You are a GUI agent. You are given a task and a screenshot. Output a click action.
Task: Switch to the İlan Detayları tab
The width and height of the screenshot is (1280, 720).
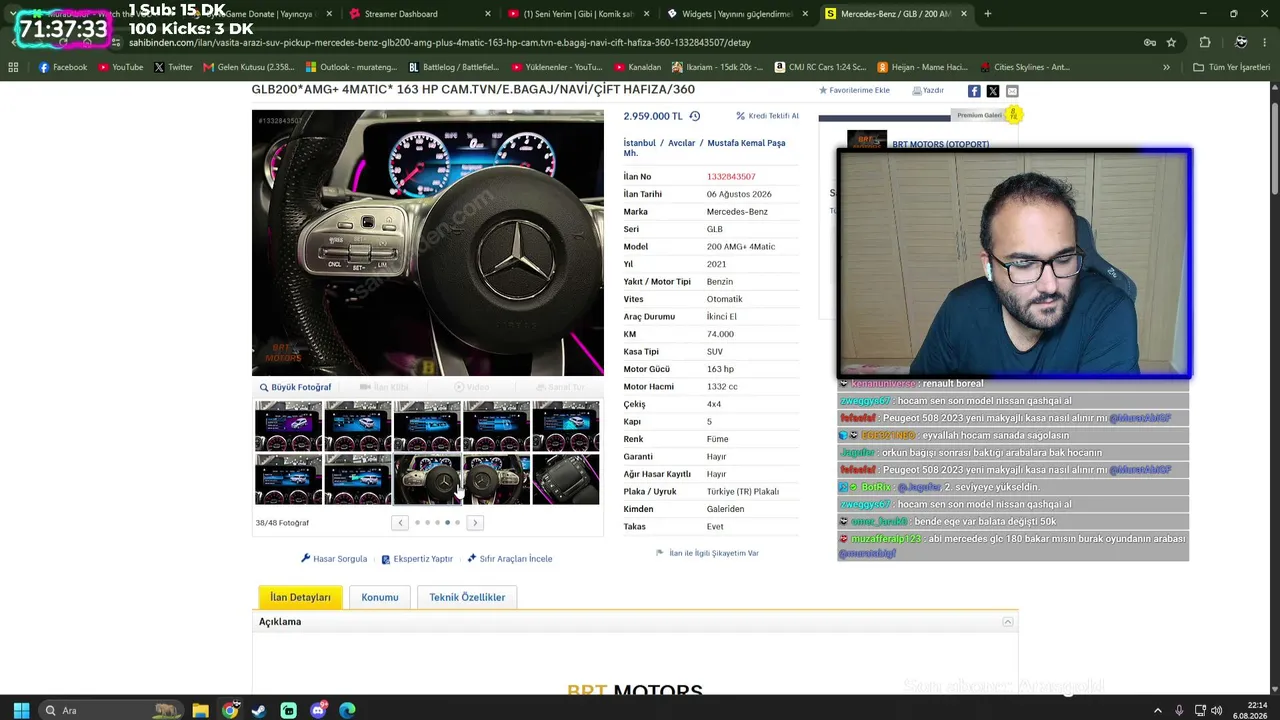pos(300,597)
